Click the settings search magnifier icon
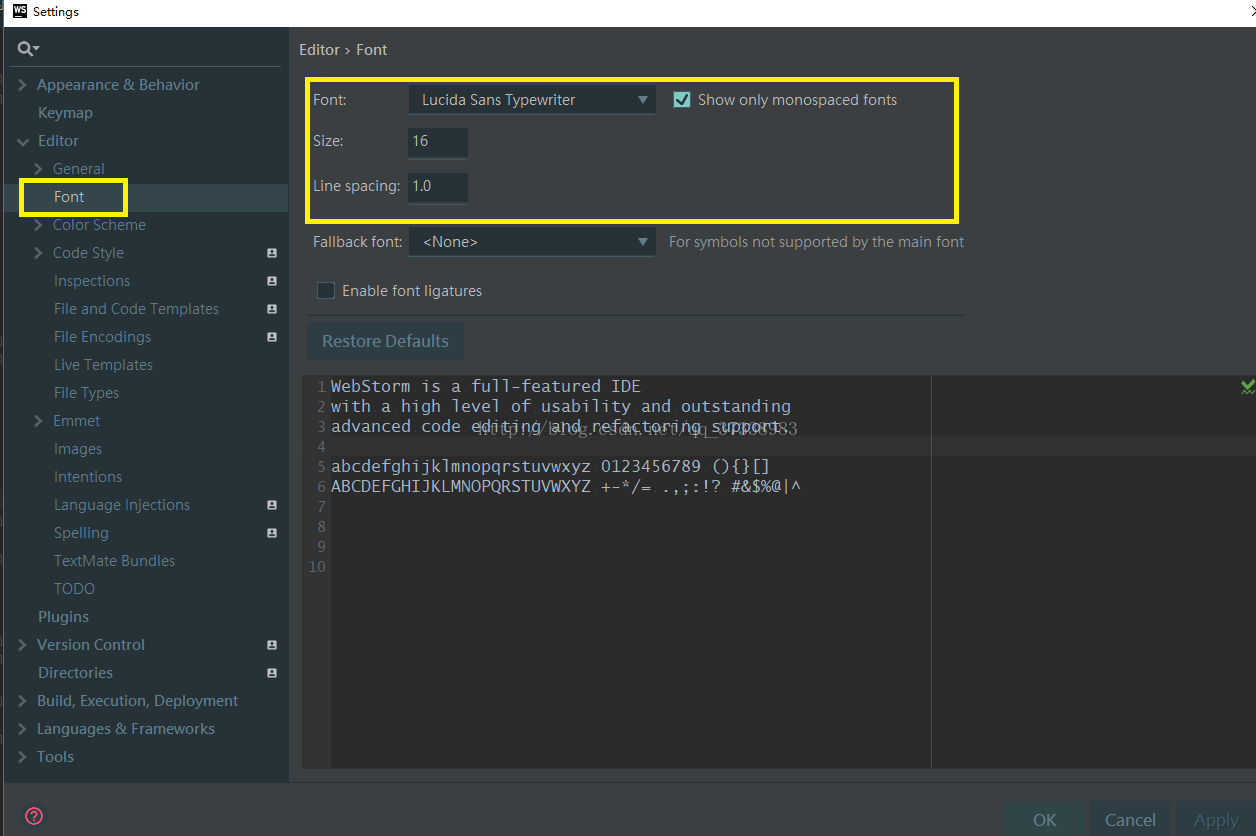Viewport: 1256px width, 836px height. (27, 49)
